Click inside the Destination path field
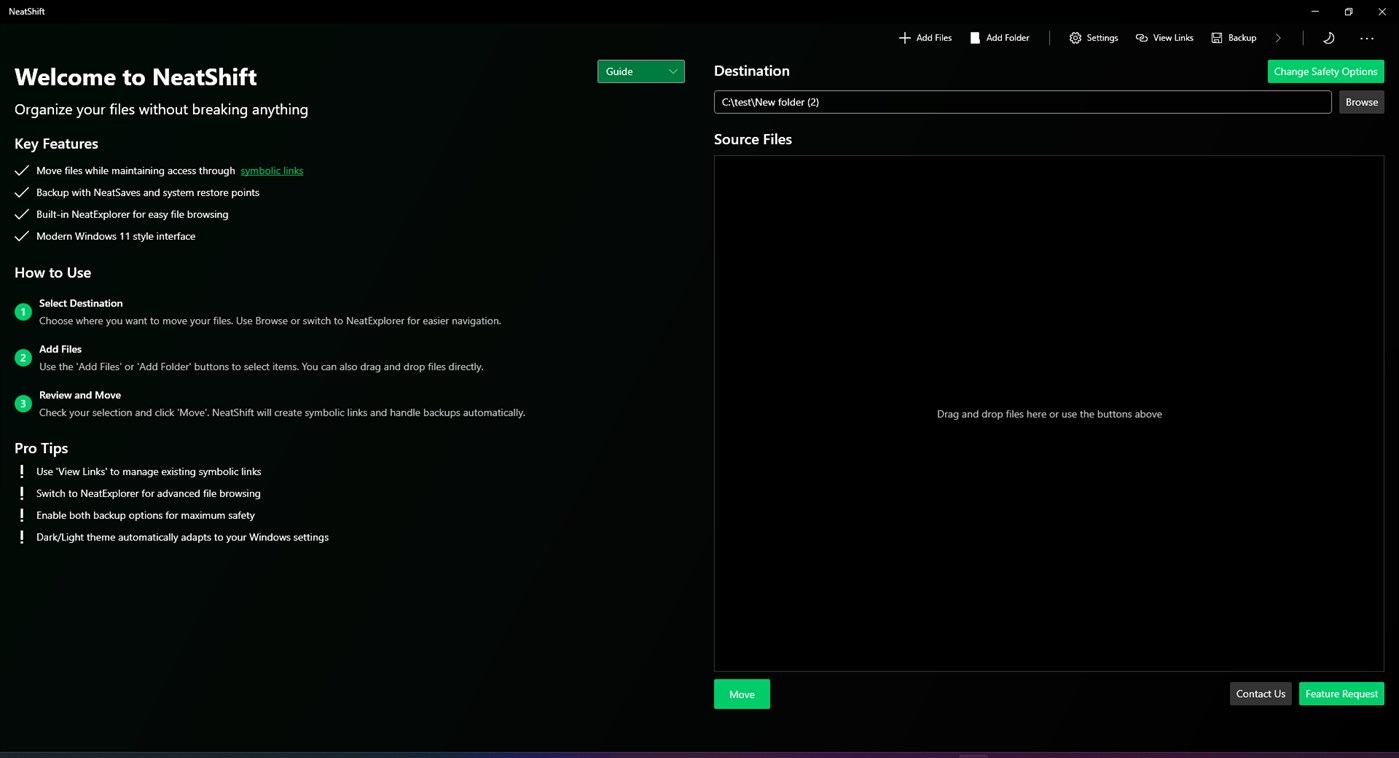The height and width of the screenshot is (758, 1399). point(1022,102)
